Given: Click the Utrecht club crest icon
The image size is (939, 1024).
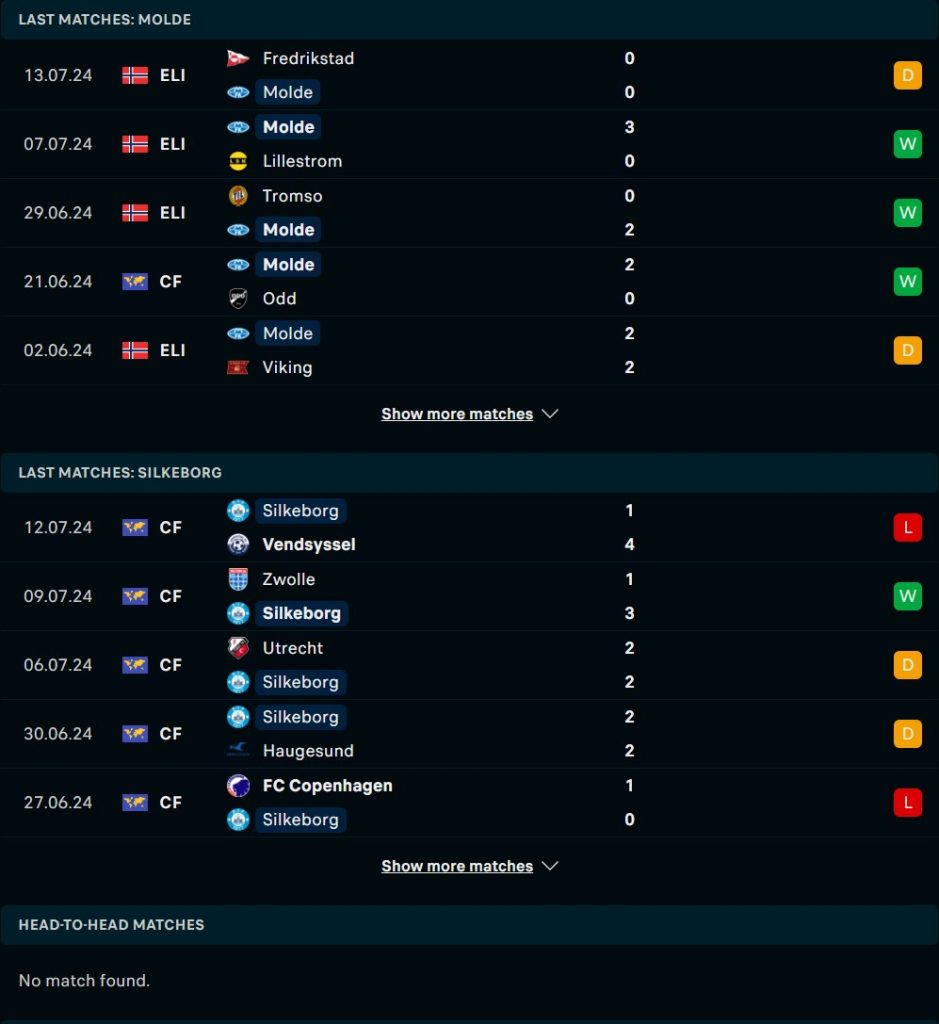Looking at the screenshot, I should point(238,648).
